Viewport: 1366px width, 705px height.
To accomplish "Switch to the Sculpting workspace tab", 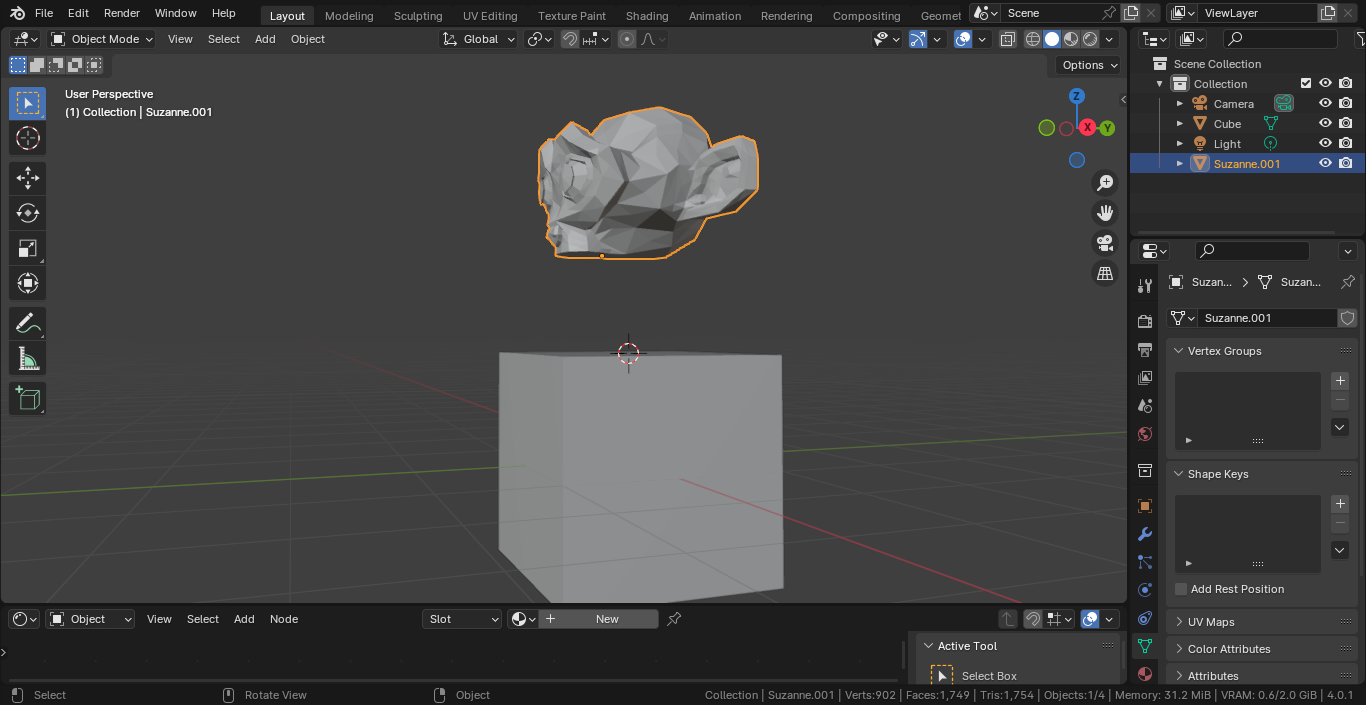I will [418, 16].
